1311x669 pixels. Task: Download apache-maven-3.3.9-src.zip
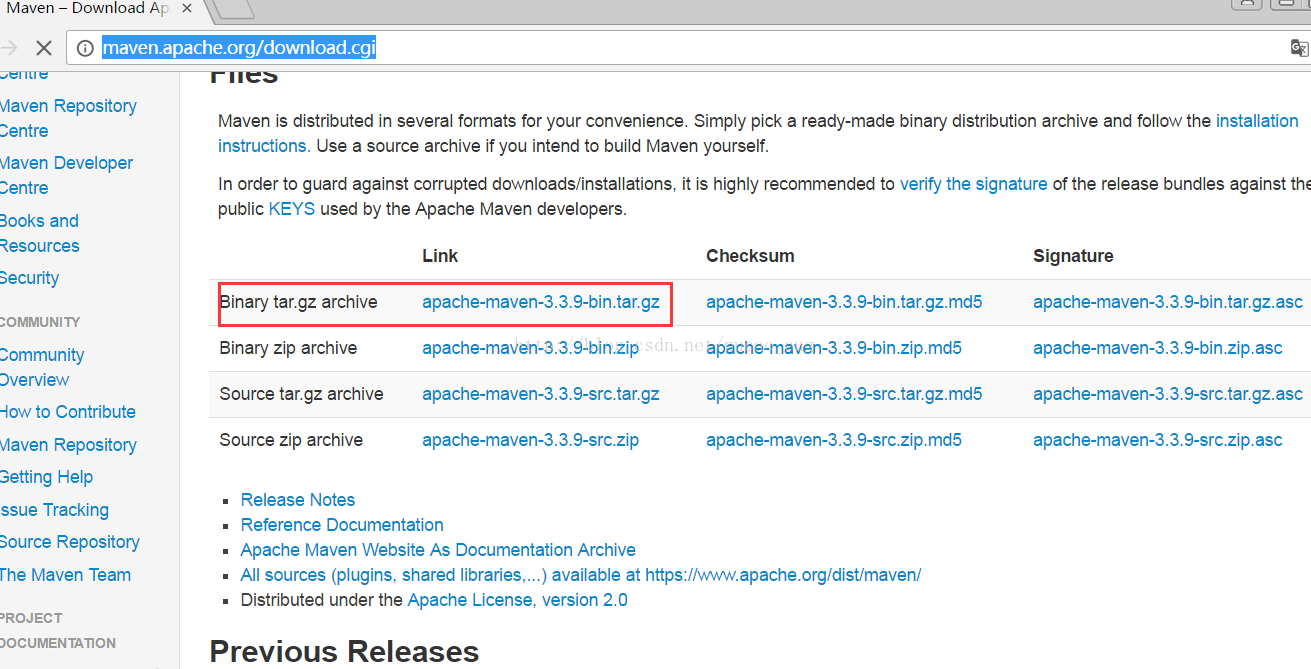pos(530,440)
